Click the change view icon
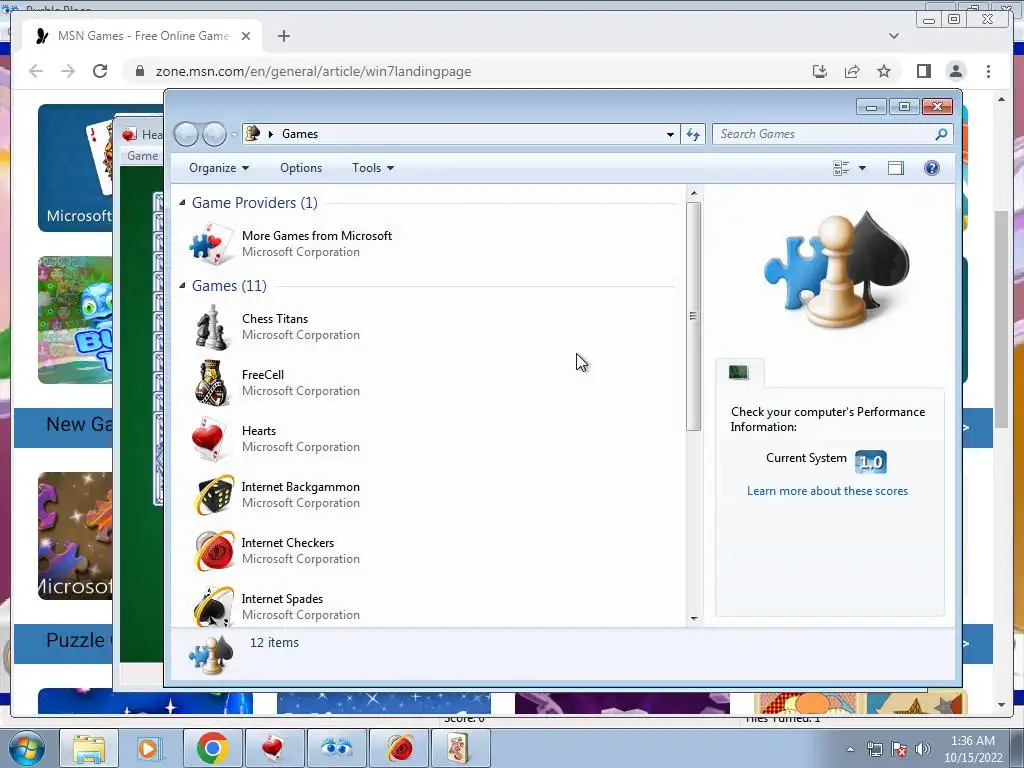This screenshot has width=1024, height=768. 841,168
